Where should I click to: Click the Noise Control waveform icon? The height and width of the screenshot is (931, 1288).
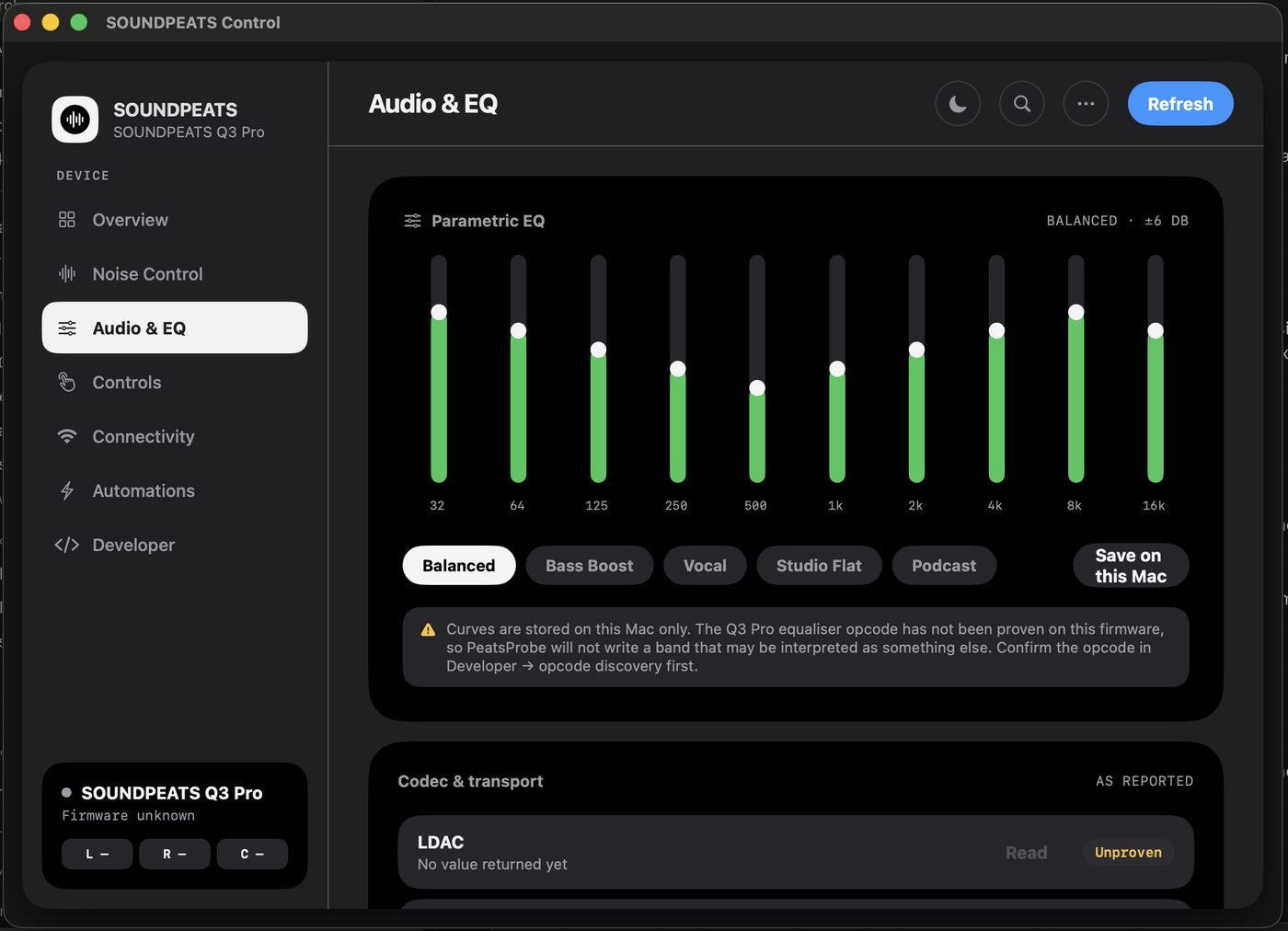point(67,274)
